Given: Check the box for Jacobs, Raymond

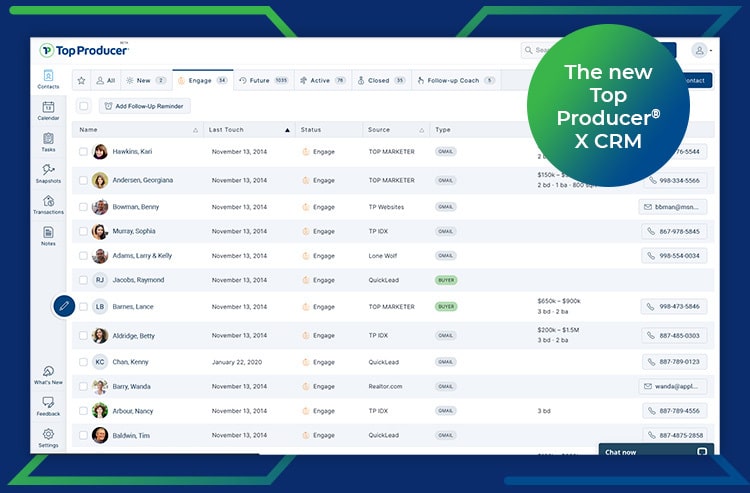Looking at the screenshot, I should (83, 280).
